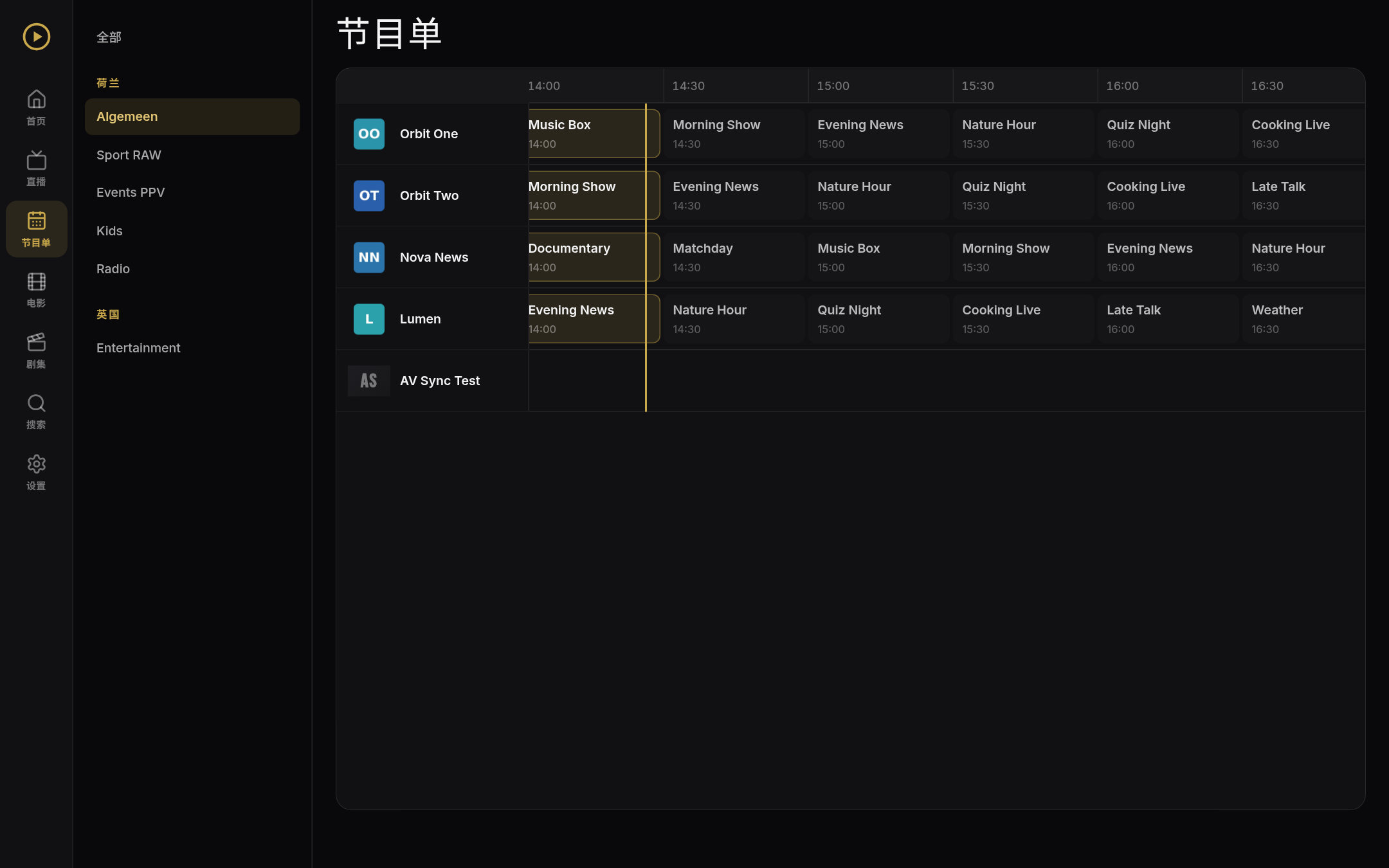Select Matchday at 14:30 on Nova News

pyautogui.click(x=734, y=257)
